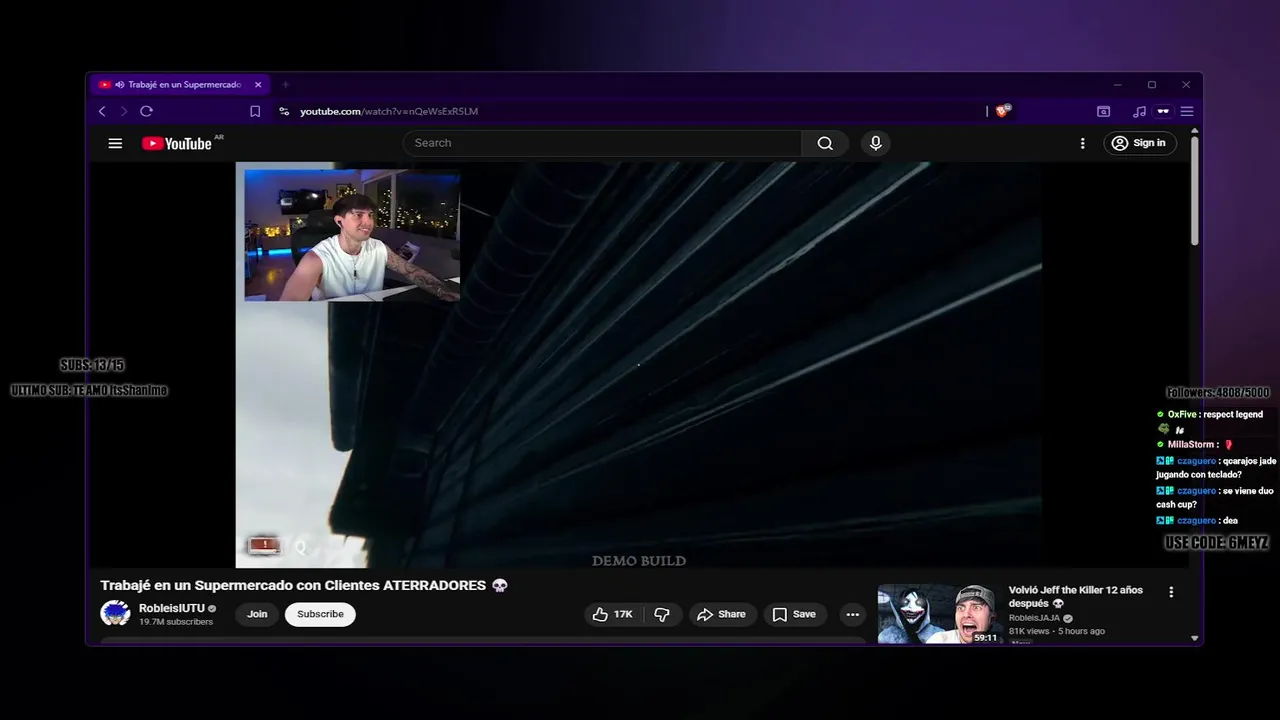Click the ULTIMO SUB: TE AMO ItsShanime text
This screenshot has width=1280, height=720.
click(89, 391)
